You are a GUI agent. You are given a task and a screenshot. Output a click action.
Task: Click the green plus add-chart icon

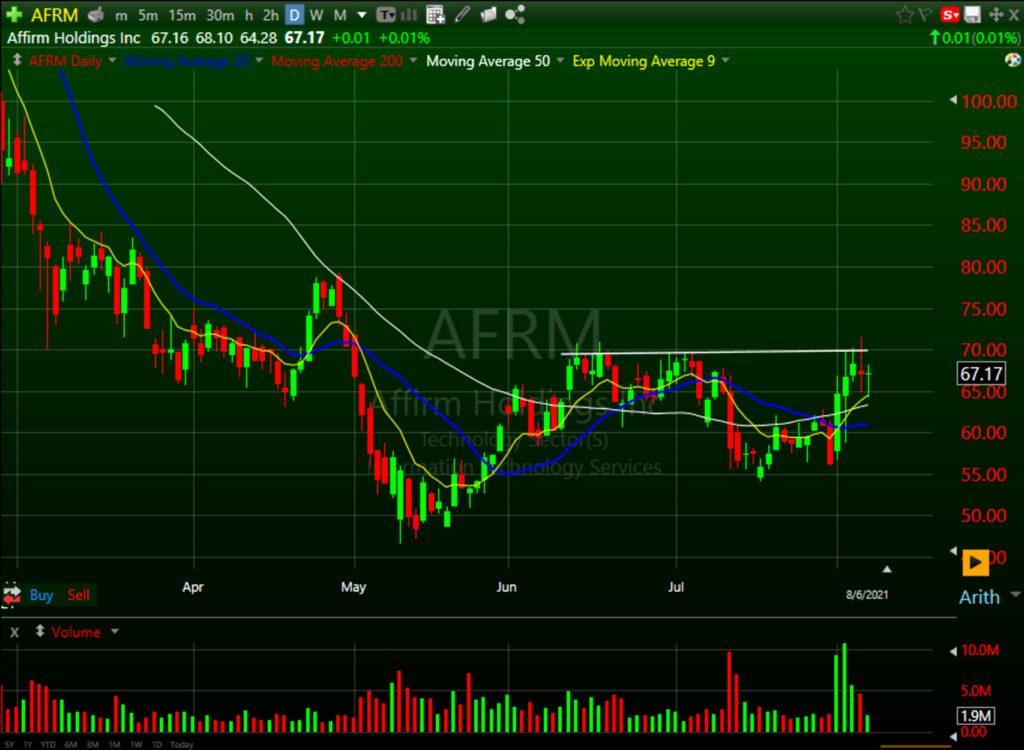13,14
